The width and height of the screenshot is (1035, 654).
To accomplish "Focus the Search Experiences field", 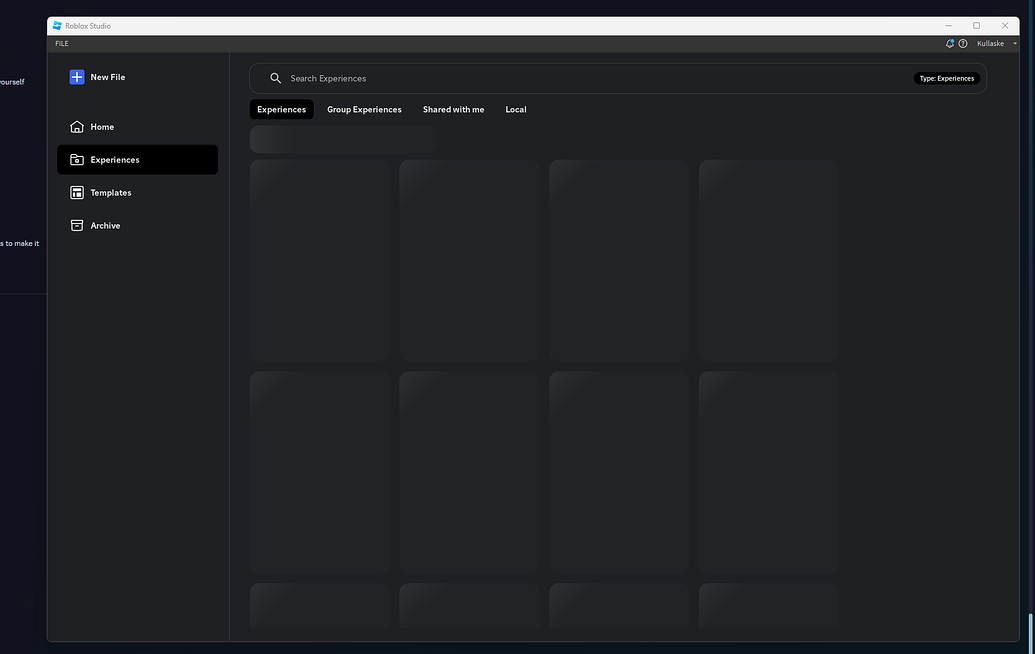I will (617, 78).
